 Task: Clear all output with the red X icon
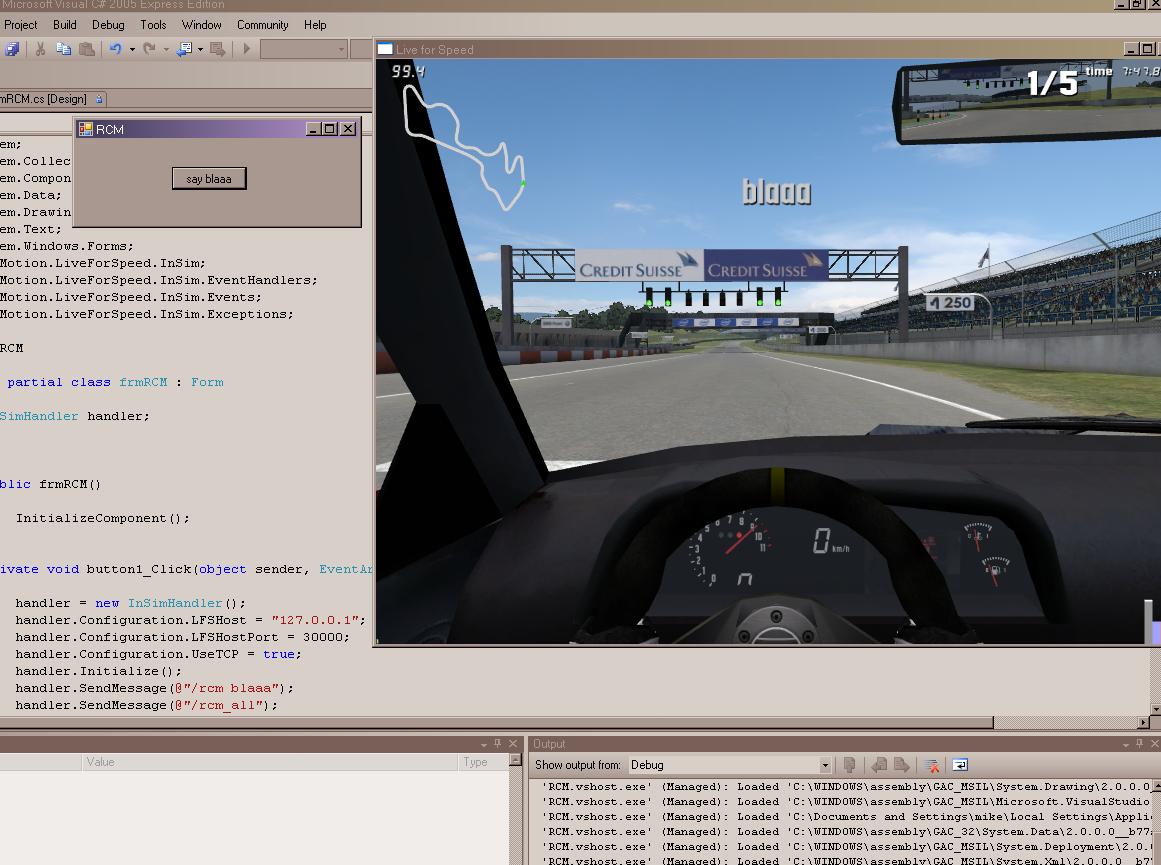(x=932, y=765)
